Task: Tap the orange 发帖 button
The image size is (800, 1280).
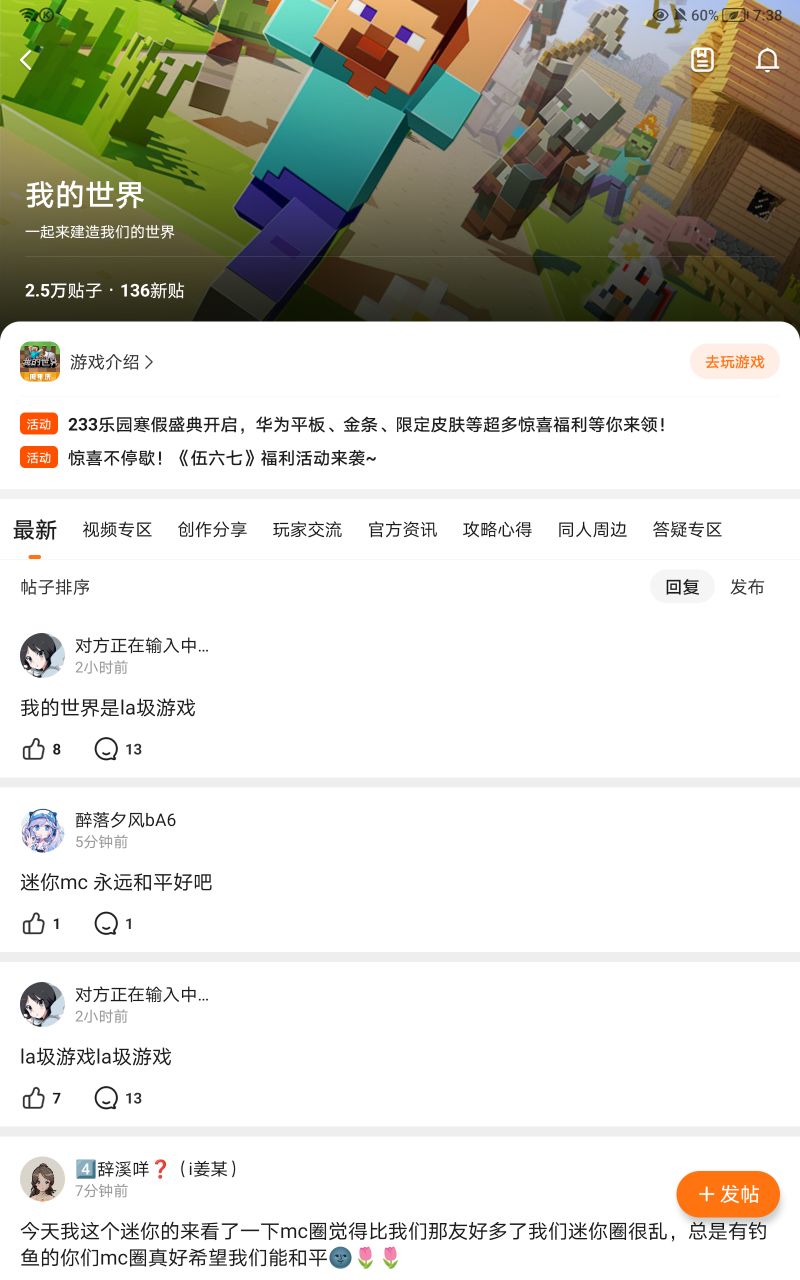Action: pos(728,1194)
